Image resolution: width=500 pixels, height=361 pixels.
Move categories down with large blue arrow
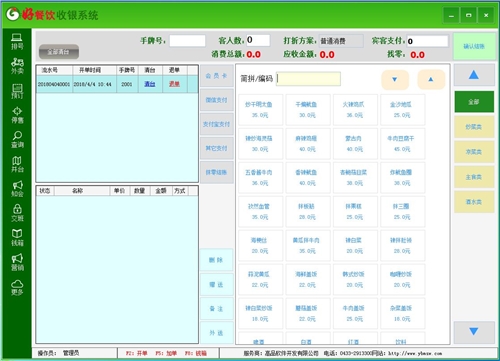(474, 332)
